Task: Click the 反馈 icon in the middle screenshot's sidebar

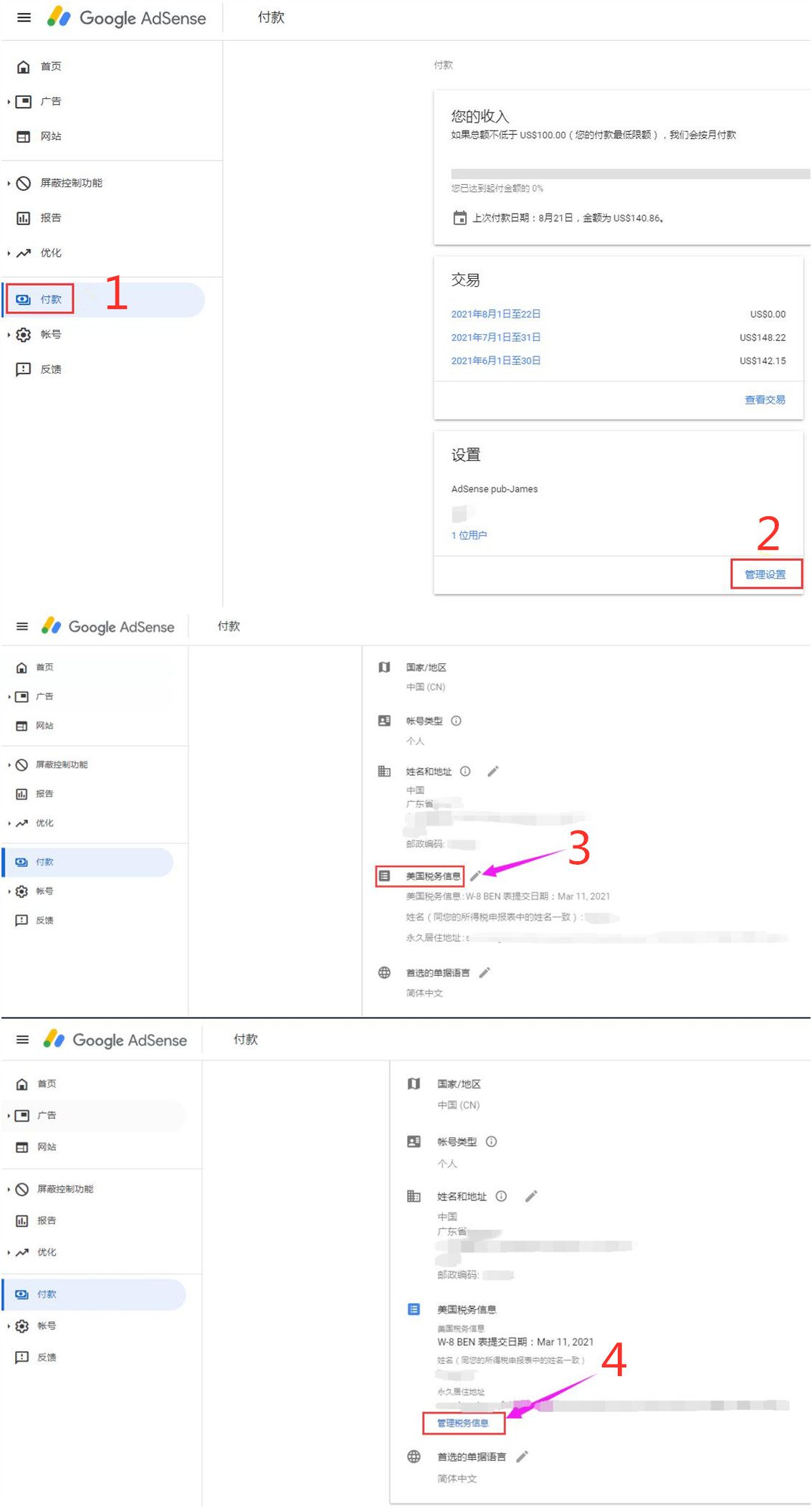Action: [22, 921]
